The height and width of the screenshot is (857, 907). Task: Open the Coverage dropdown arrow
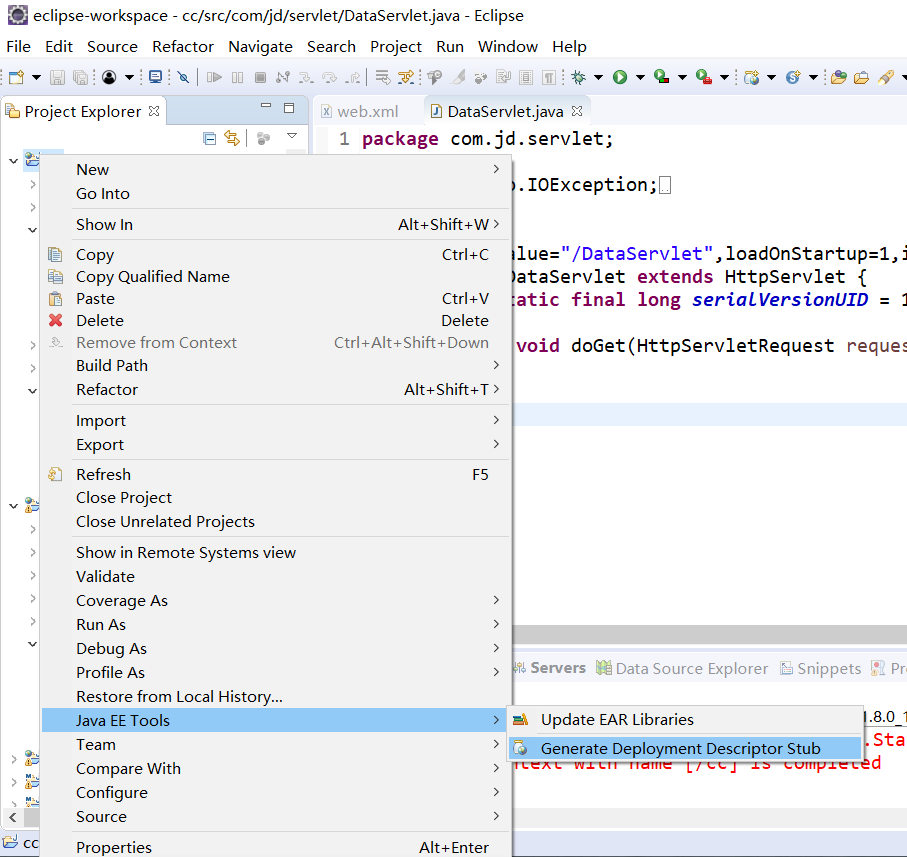(x=682, y=77)
